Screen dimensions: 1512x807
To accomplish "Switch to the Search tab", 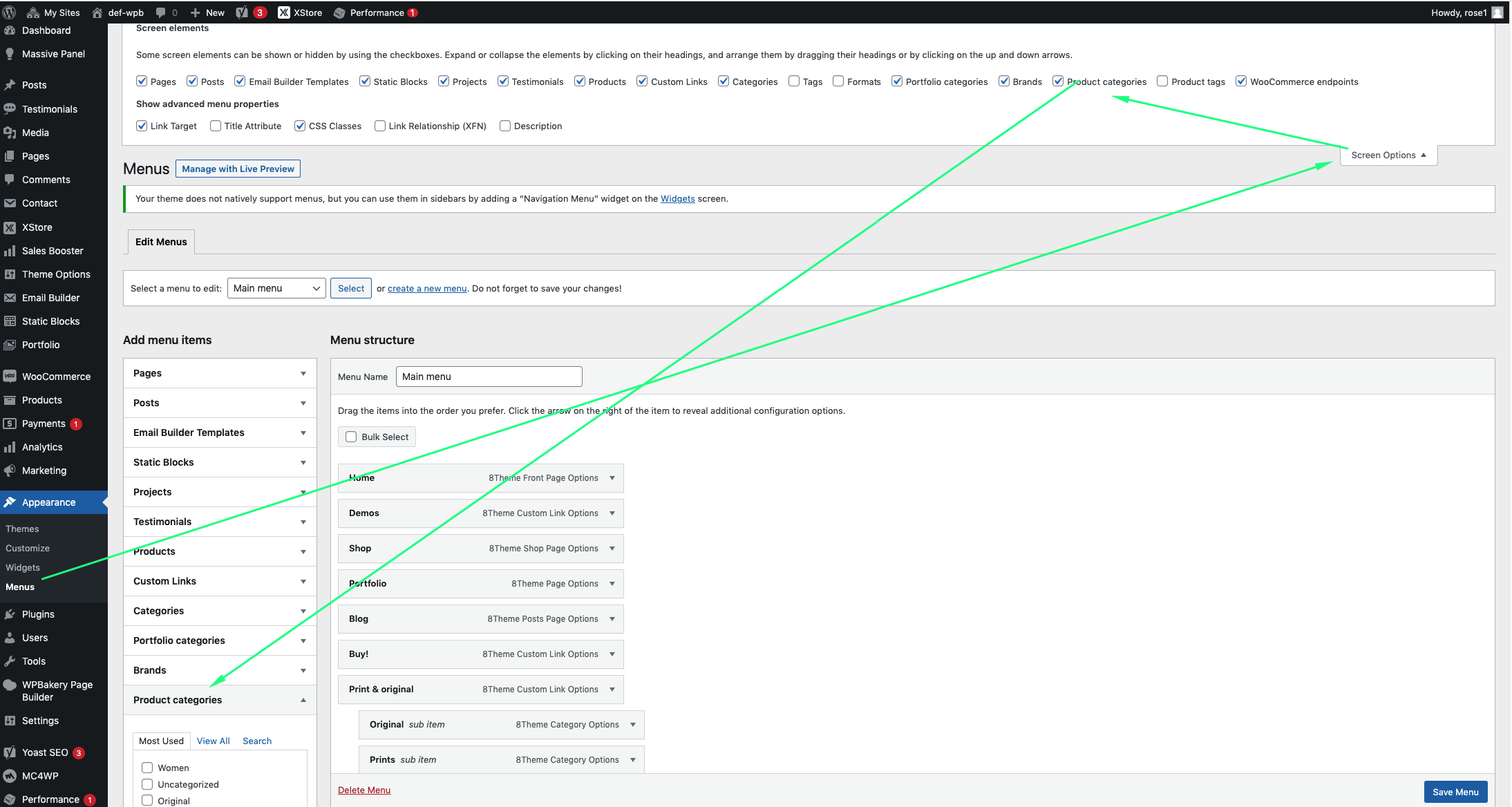I will tap(257, 741).
